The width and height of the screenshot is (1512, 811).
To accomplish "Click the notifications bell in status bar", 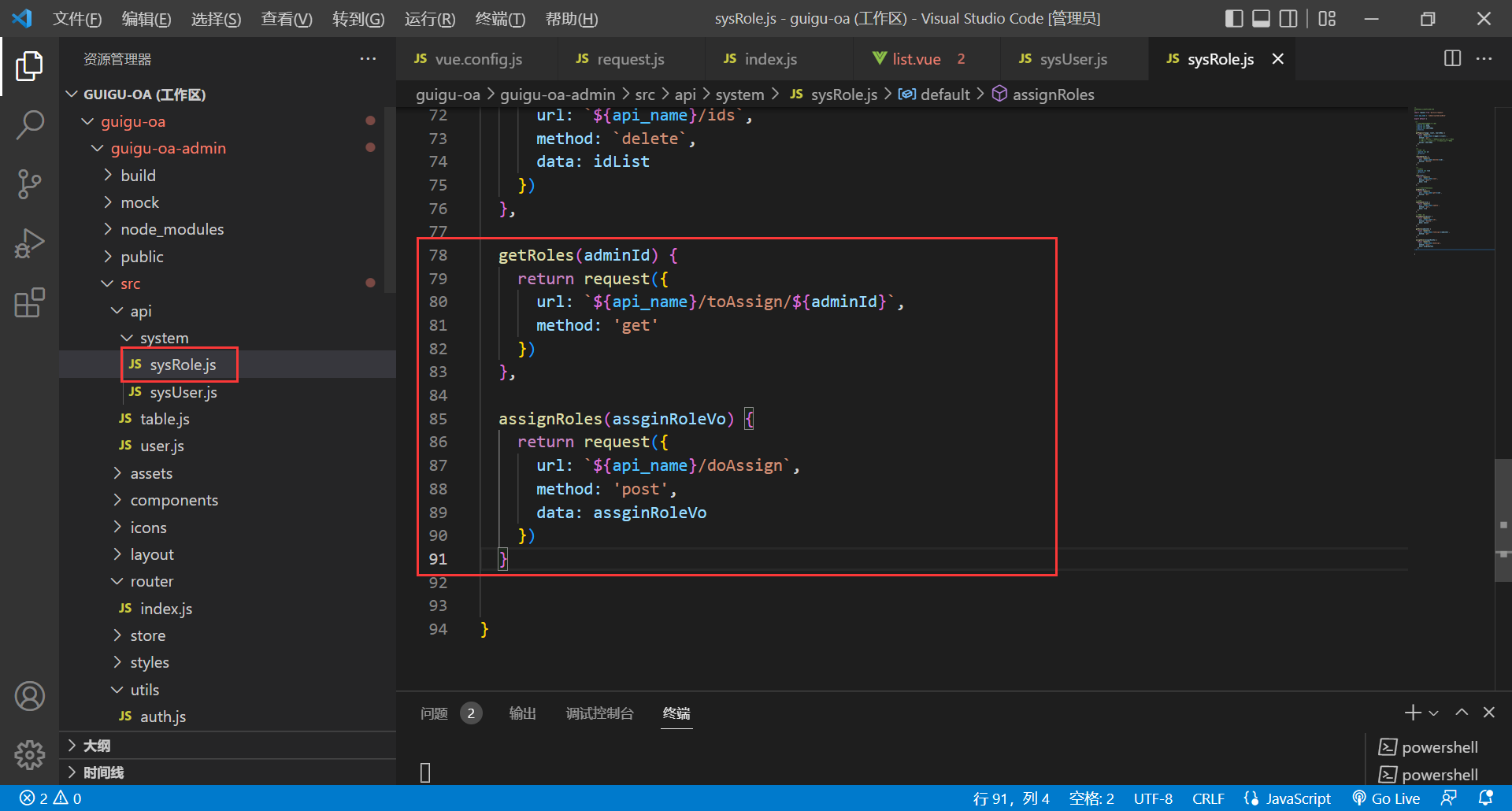I will point(1485,798).
